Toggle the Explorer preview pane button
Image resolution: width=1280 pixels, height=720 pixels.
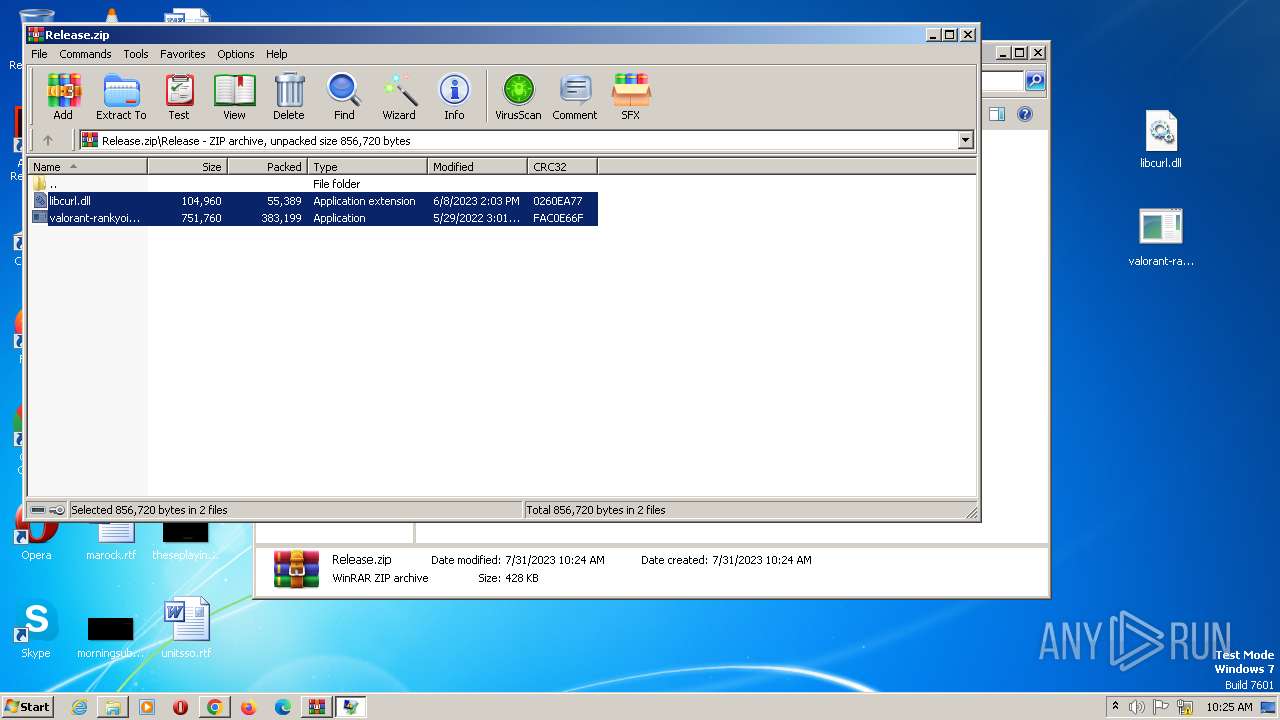[997, 114]
